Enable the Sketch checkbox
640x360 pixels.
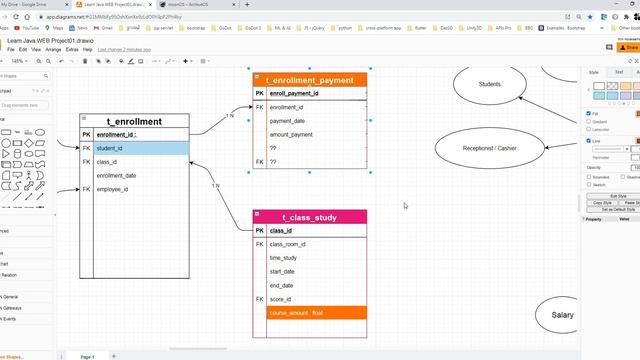tap(589, 184)
